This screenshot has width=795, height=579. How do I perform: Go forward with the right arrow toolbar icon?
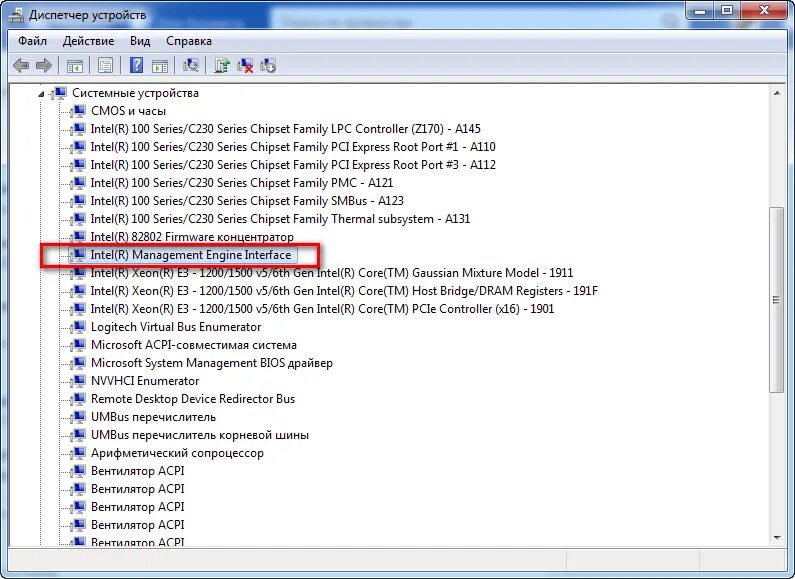pos(44,65)
